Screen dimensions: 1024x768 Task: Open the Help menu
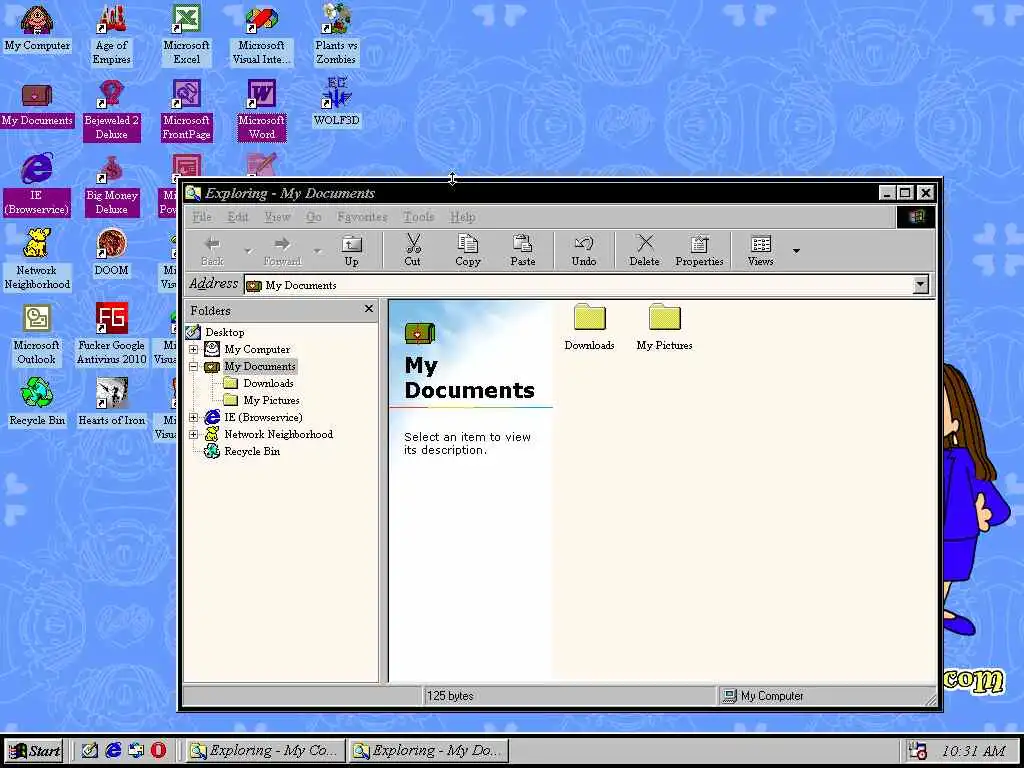pyautogui.click(x=462, y=217)
